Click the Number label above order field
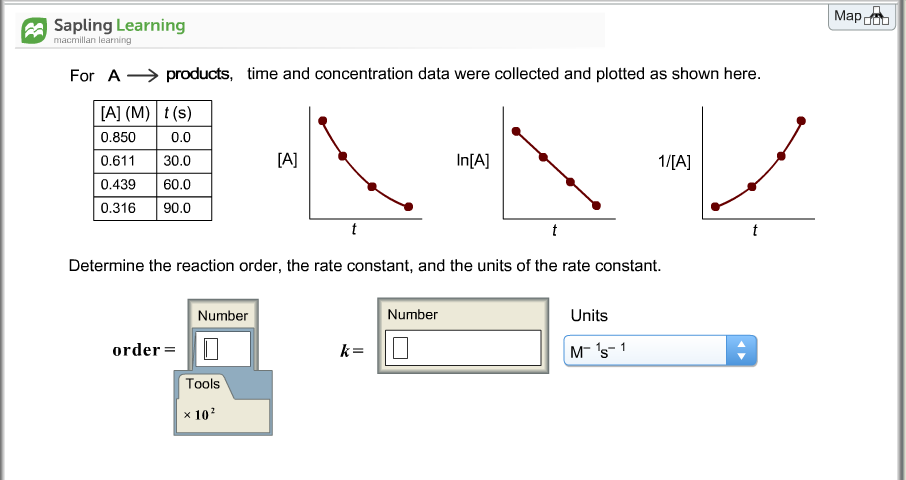The height and width of the screenshot is (480, 906). [x=222, y=315]
